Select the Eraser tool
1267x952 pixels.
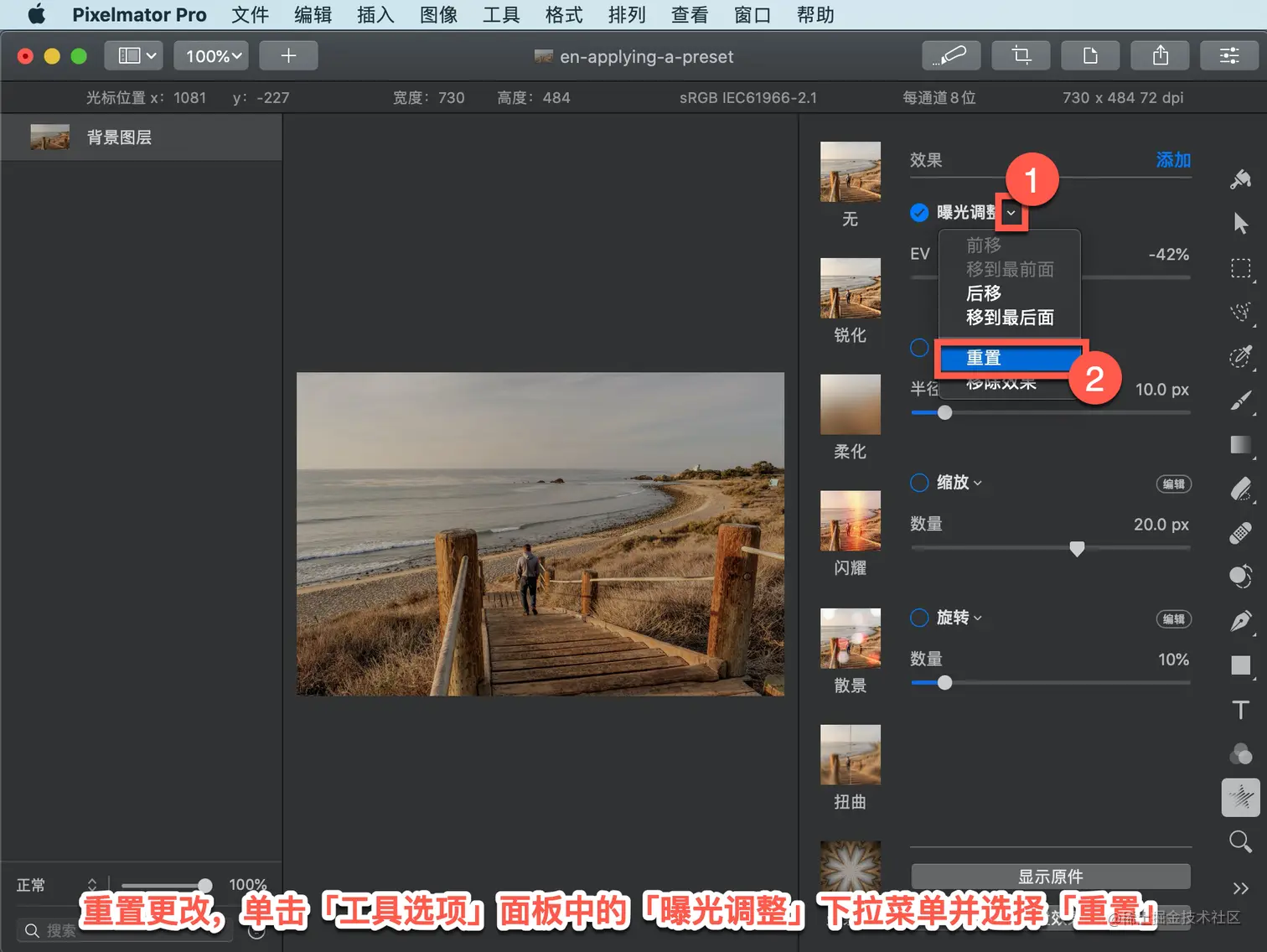pyautogui.click(x=1241, y=489)
